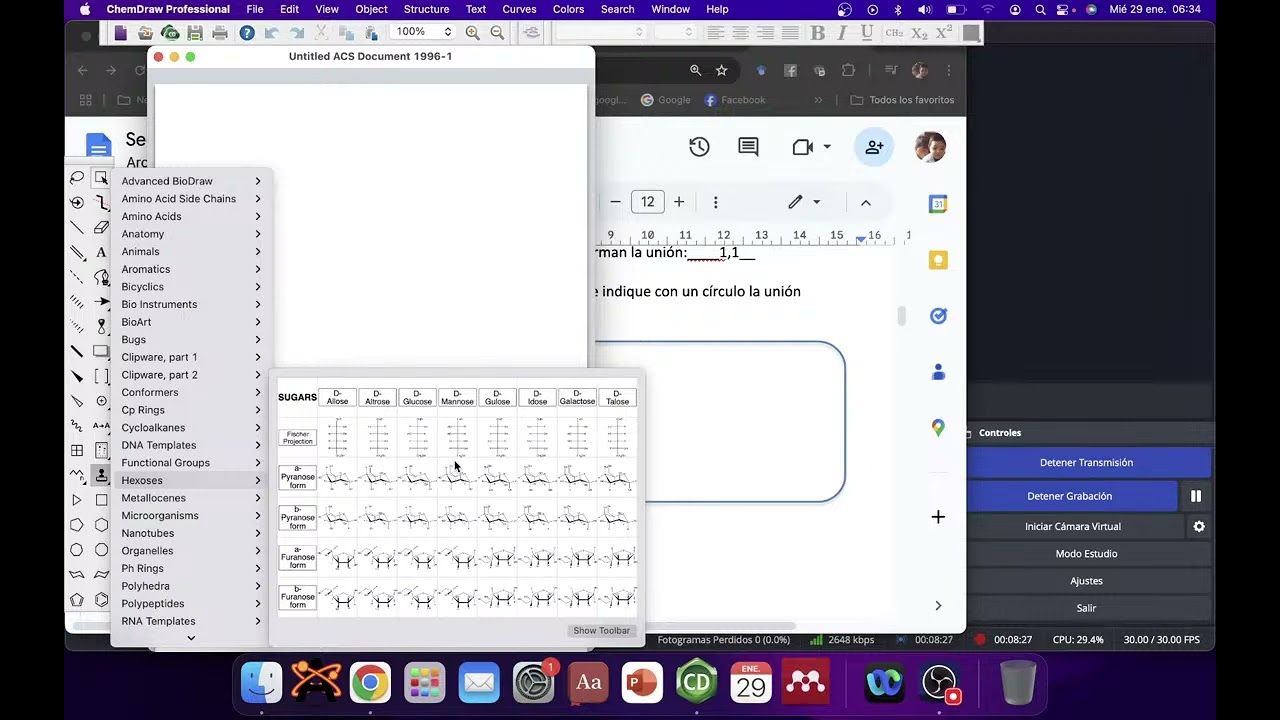Open the Structure menu
Image resolution: width=1280 pixels, height=720 pixels.
(426, 9)
